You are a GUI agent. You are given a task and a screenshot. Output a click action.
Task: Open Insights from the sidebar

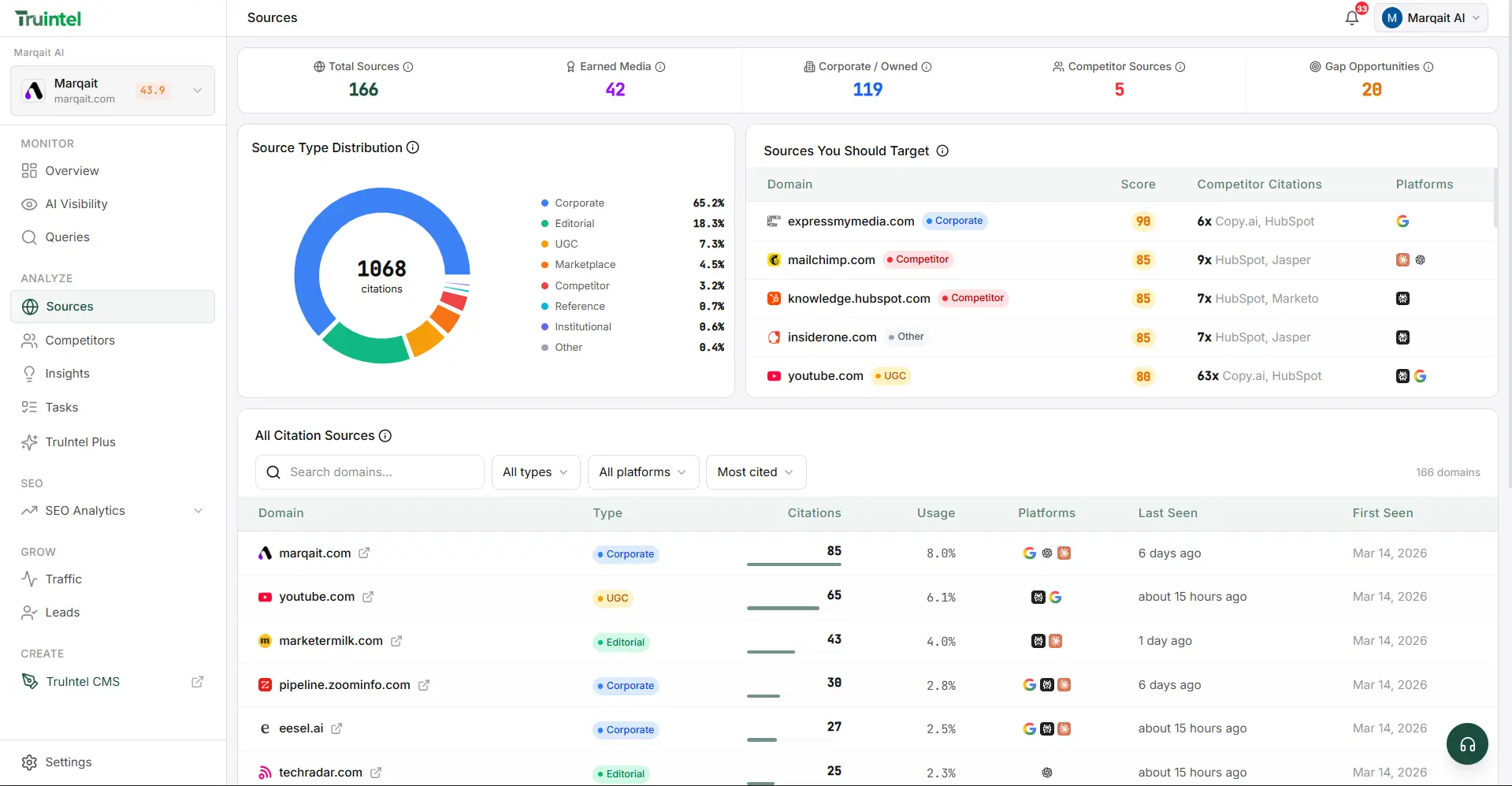[66, 373]
